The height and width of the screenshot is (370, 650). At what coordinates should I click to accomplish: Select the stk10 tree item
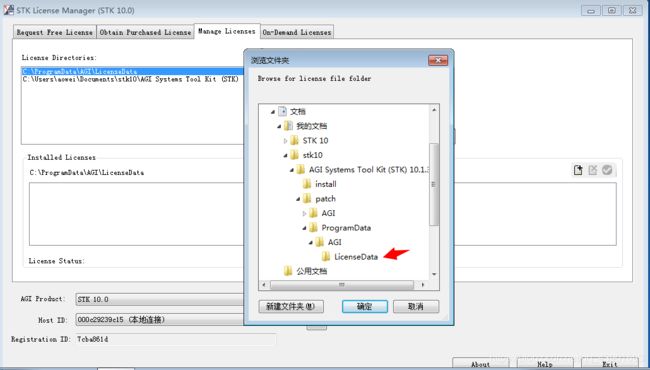(x=313, y=155)
